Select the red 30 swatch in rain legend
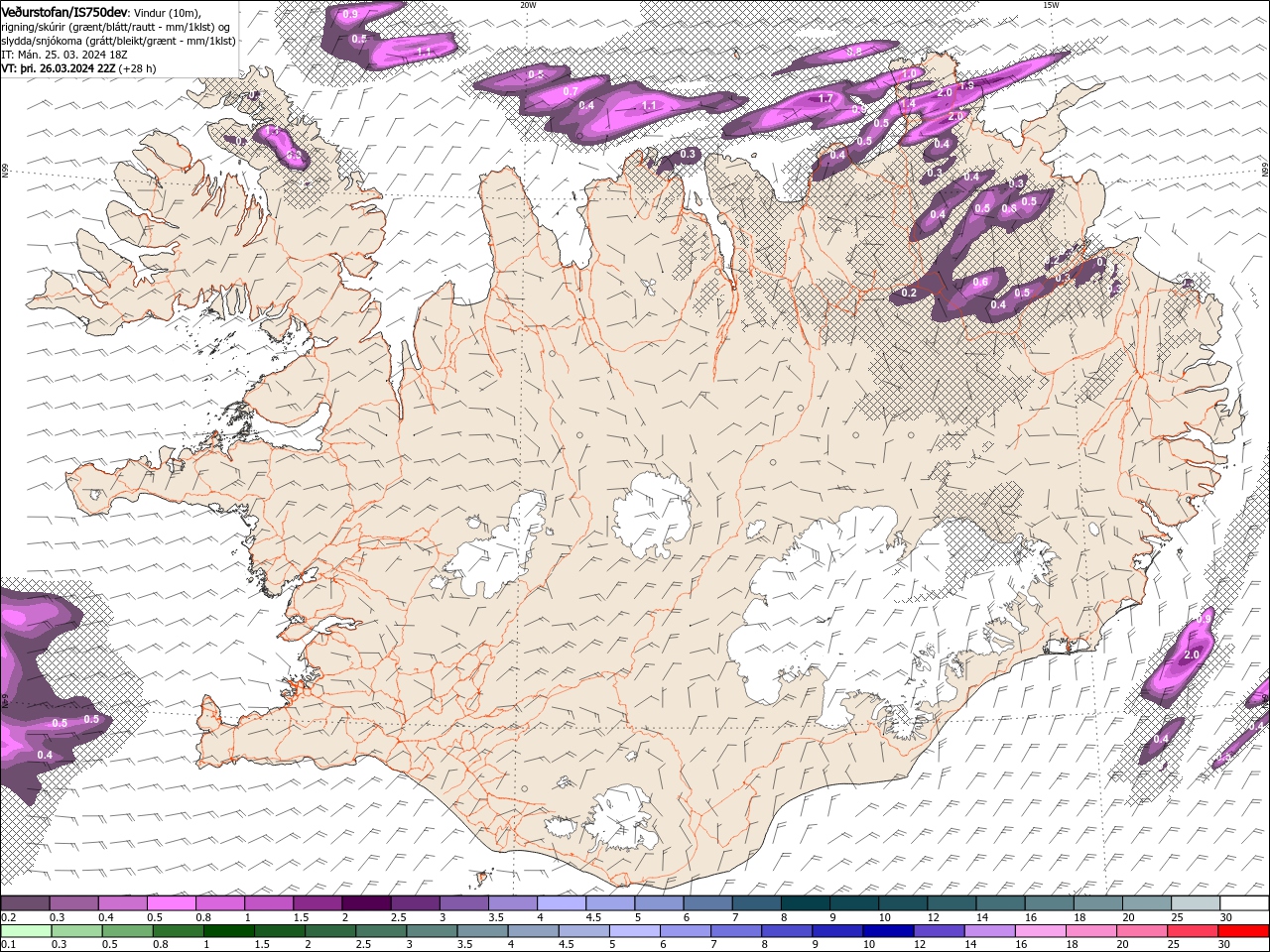 (1243, 931)
